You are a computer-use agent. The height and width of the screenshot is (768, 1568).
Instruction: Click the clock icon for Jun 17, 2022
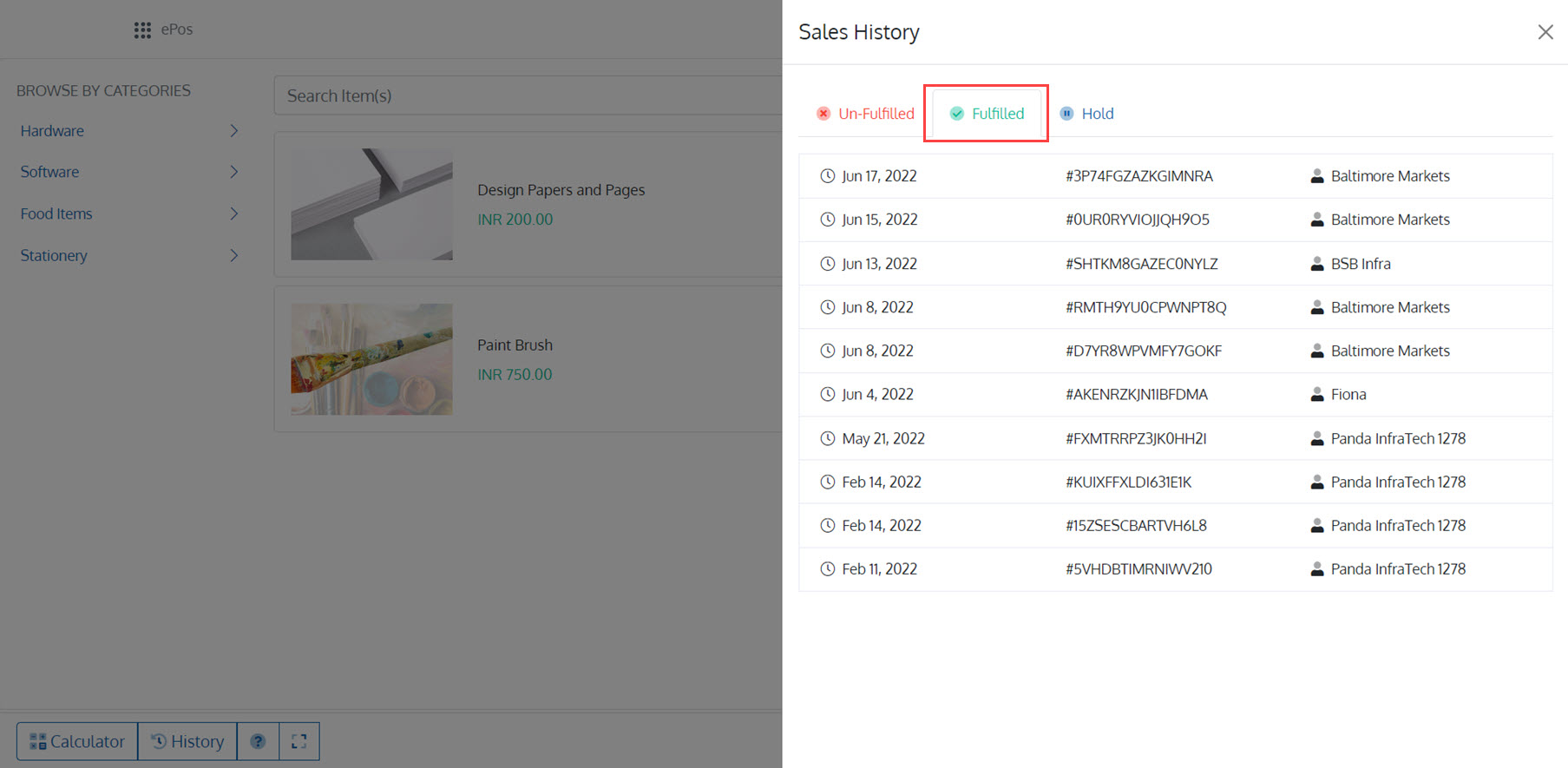(828, 176)
